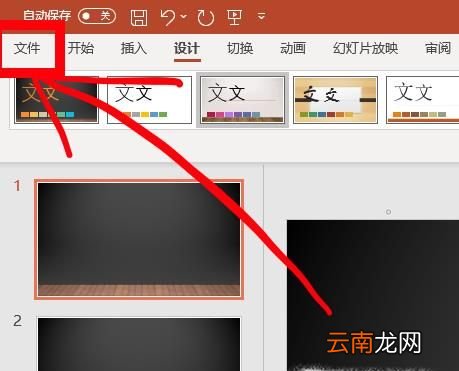The height and width of the screenshot is (371, 459).
Task: Open the 幻灯片放映 (Slide Show) tab
Action: pos(365,48)
